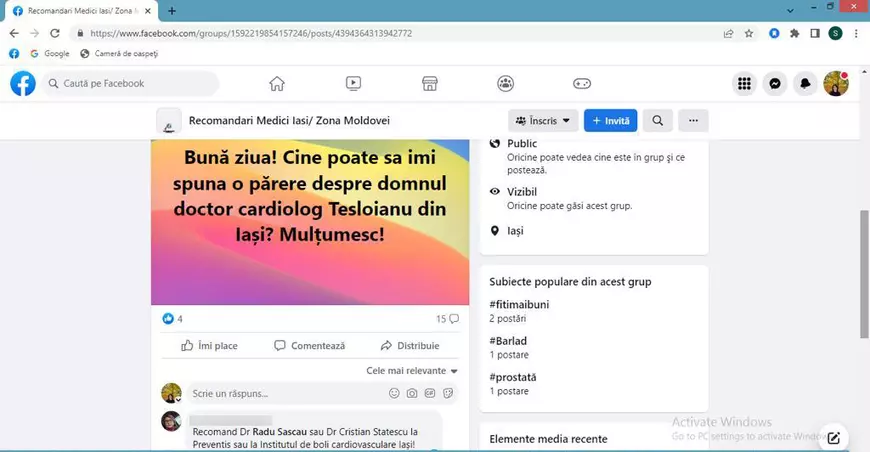Open the group cover thumbnail beside title
Viewport: 870px width, 452px height.
(169, 121)
